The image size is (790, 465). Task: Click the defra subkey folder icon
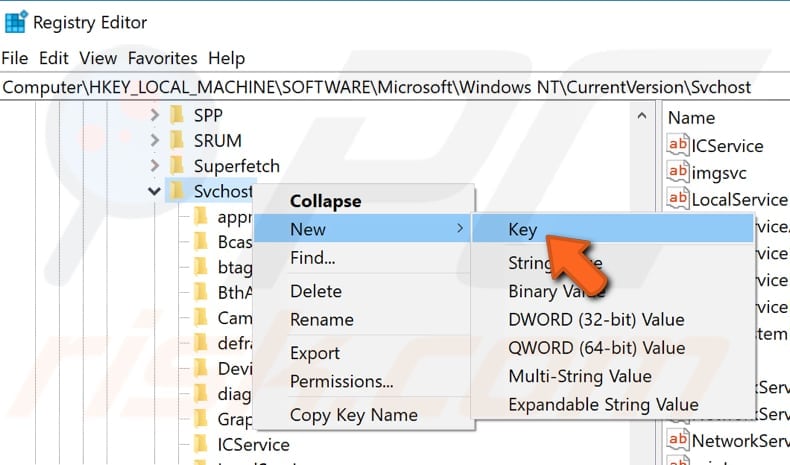tap(201, 343)
